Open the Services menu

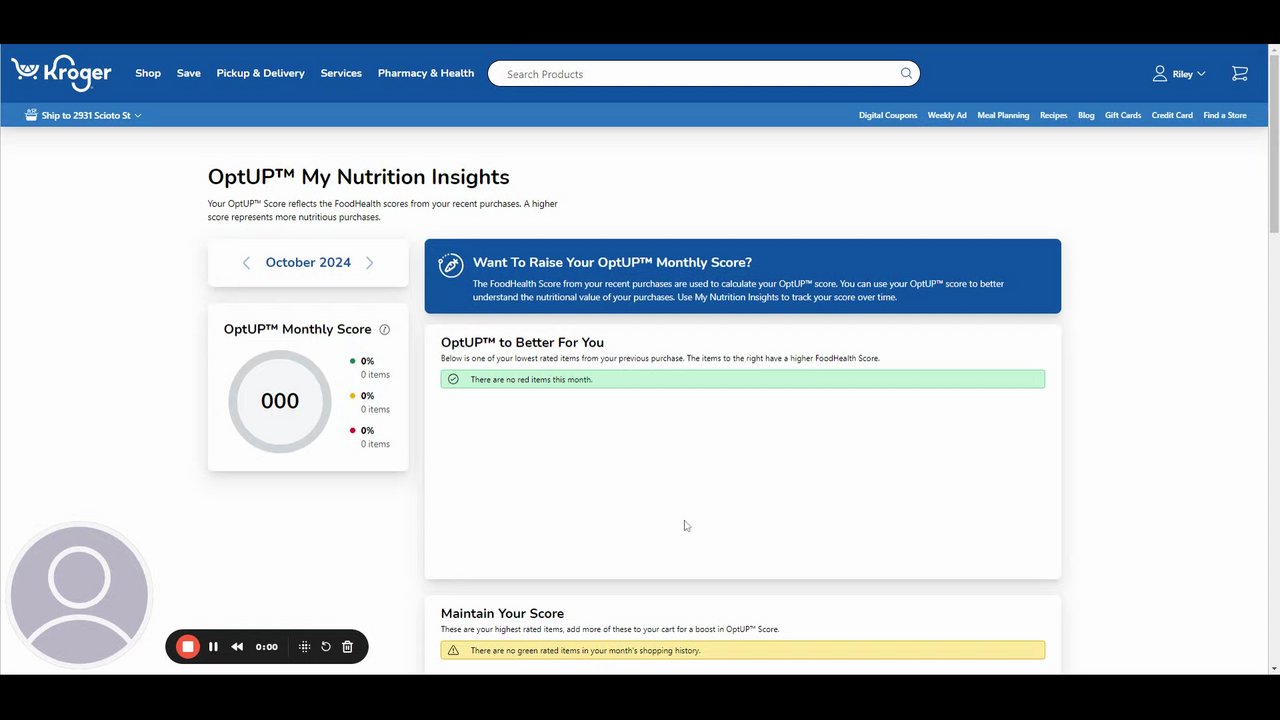click(x=341, y=73)
